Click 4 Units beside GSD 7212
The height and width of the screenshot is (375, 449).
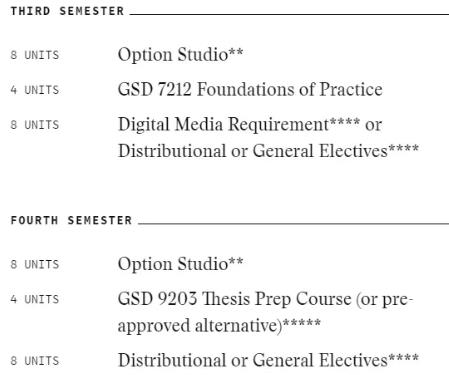pos(35,90)
